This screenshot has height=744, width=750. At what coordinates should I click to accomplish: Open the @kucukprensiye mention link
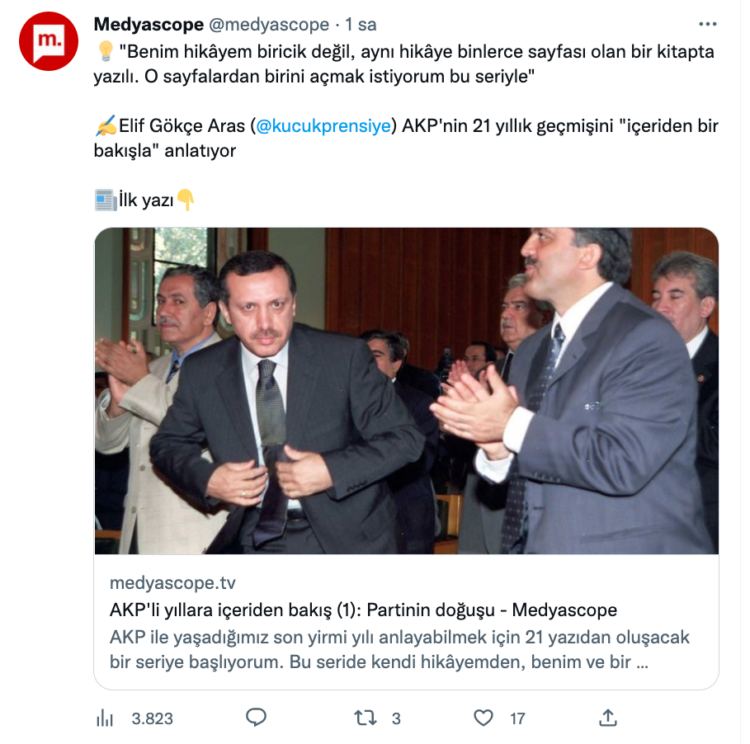[x=323, y=126]
